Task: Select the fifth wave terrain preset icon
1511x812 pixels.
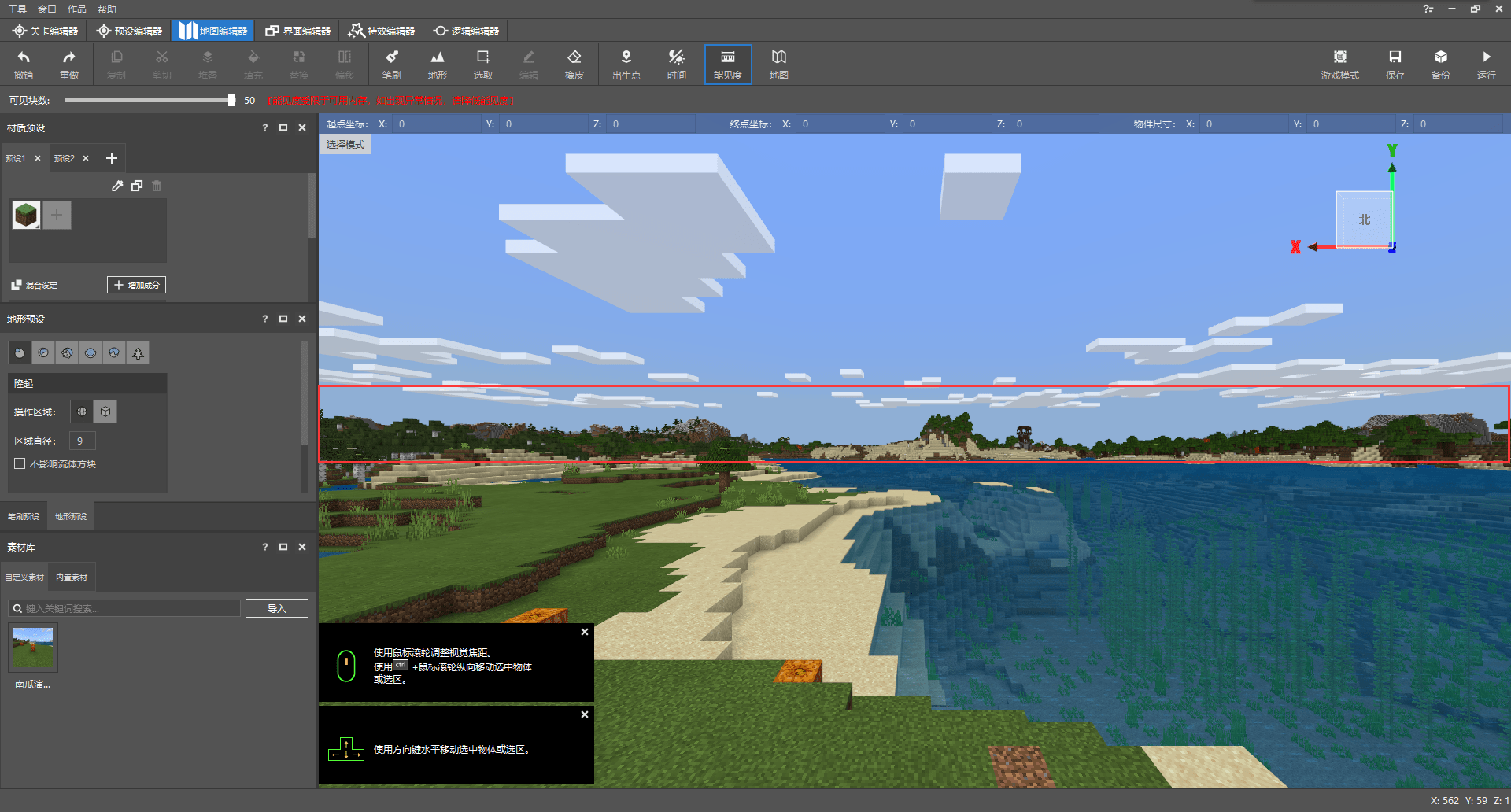Action: 114,352
